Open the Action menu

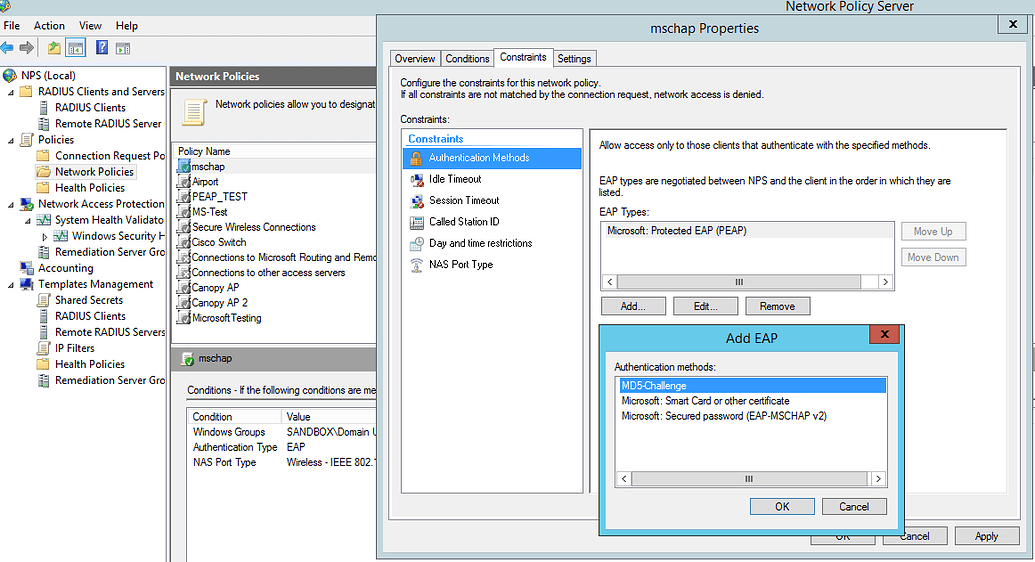(50, 26)
